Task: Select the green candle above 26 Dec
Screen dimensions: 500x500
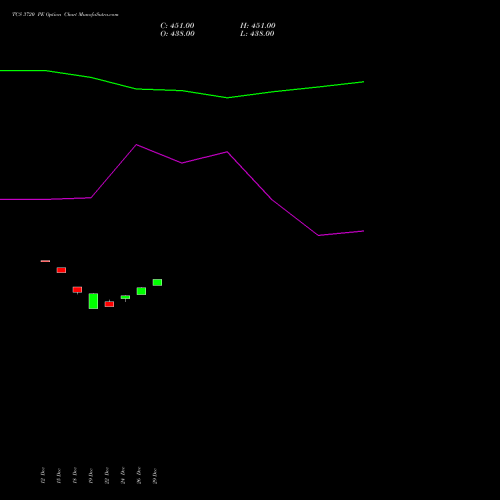Action: 141,291
